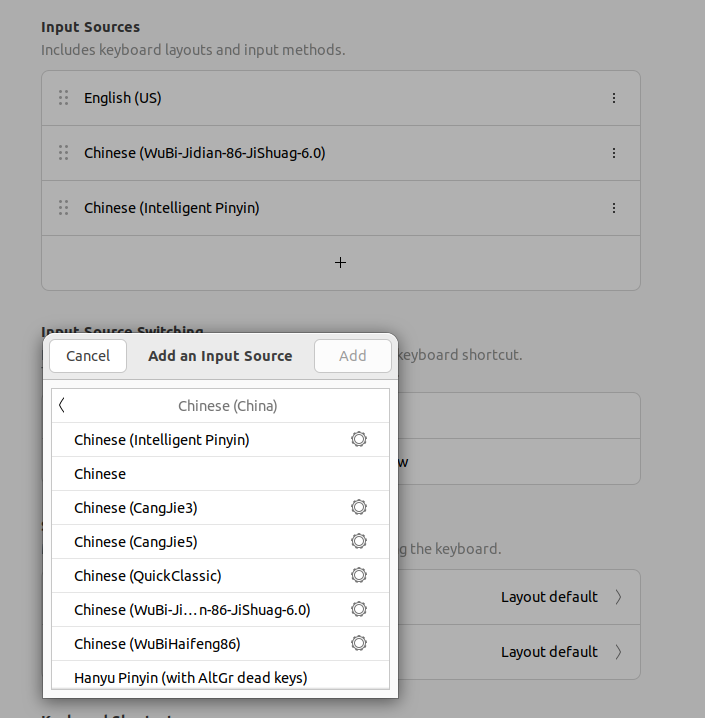Open three-dot menu for Chinese (WuBi-Jidian-86-JiShuag-6.0)
705x718 pixels.
(x=613, y=153)
